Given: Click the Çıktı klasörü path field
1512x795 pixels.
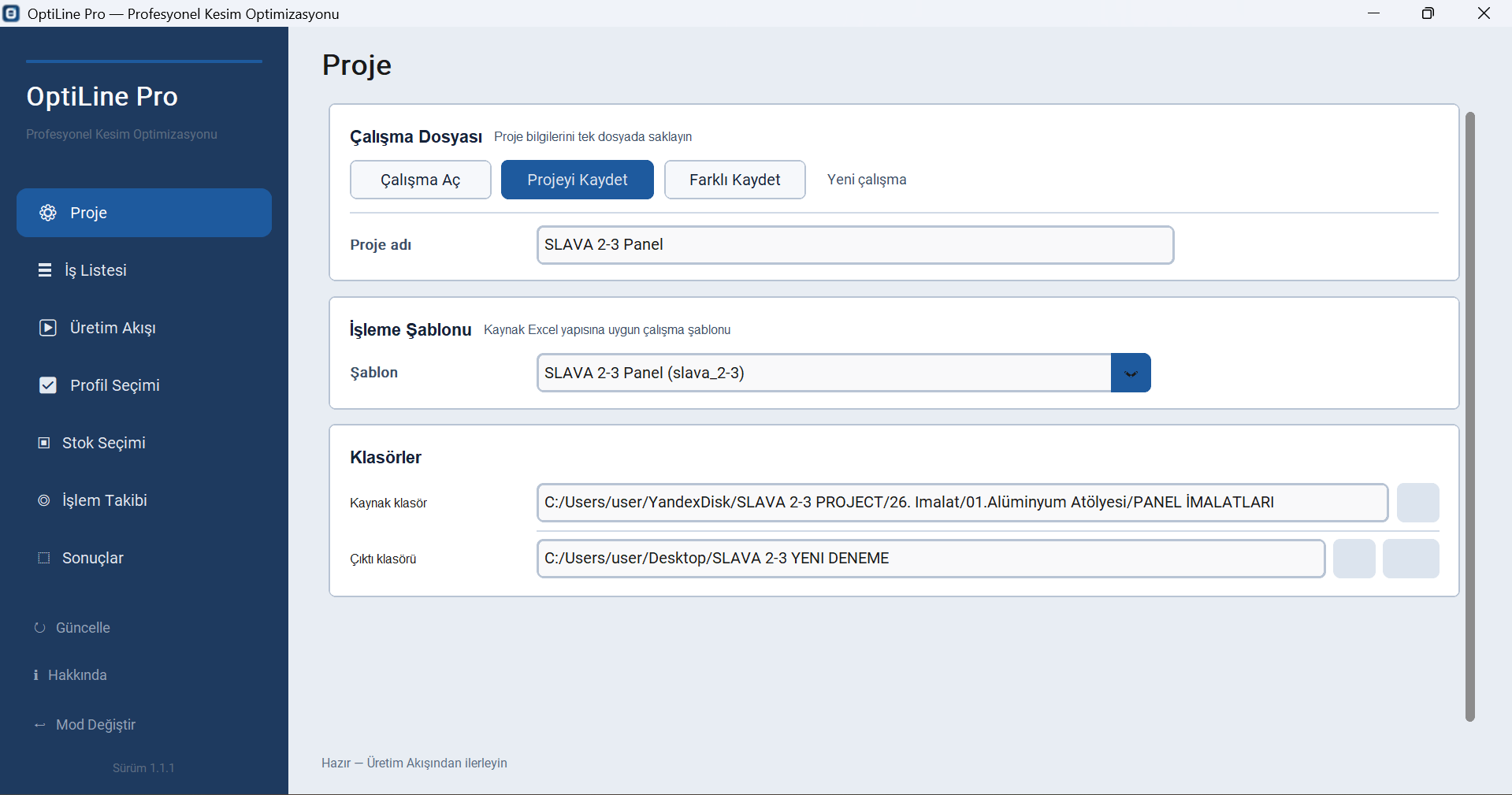Looking at the screenshot, I should pyautogui.click(x=931, y=559).
